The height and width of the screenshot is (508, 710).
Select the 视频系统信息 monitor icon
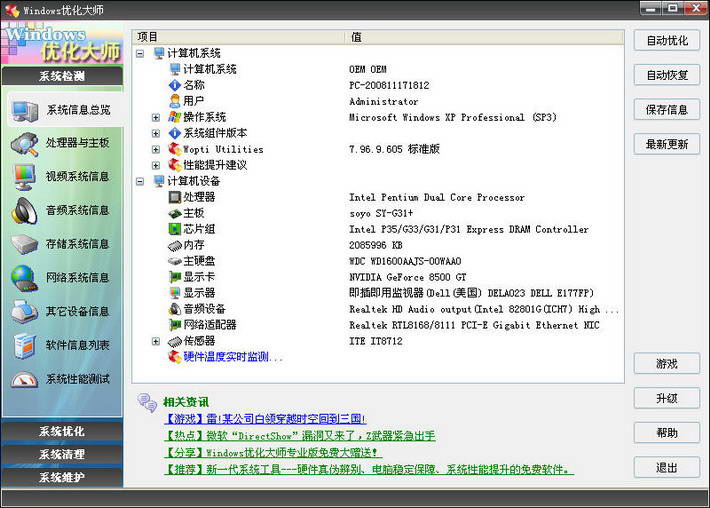25,177
